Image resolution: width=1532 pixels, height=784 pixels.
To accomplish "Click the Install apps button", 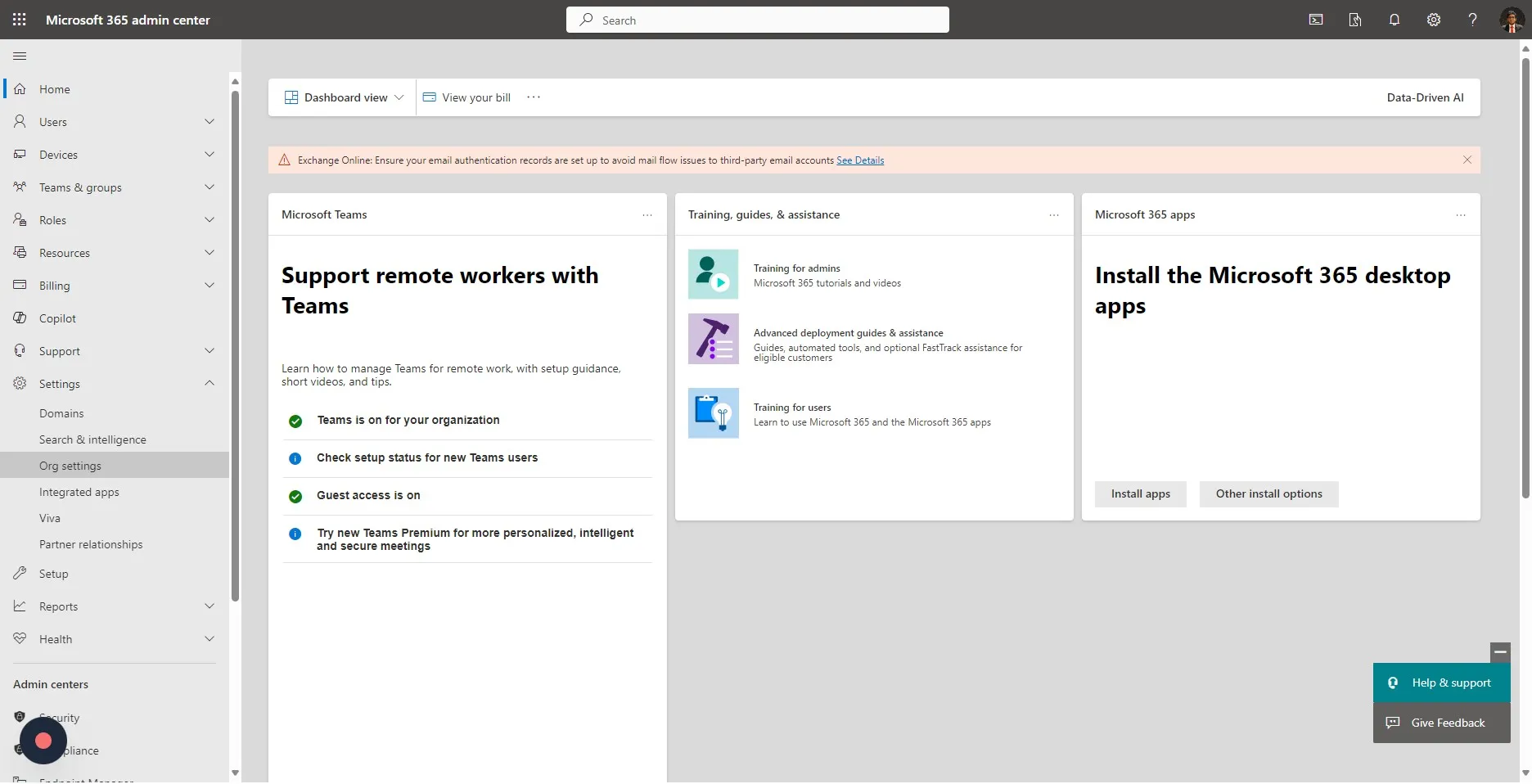I will (1140, 494).
